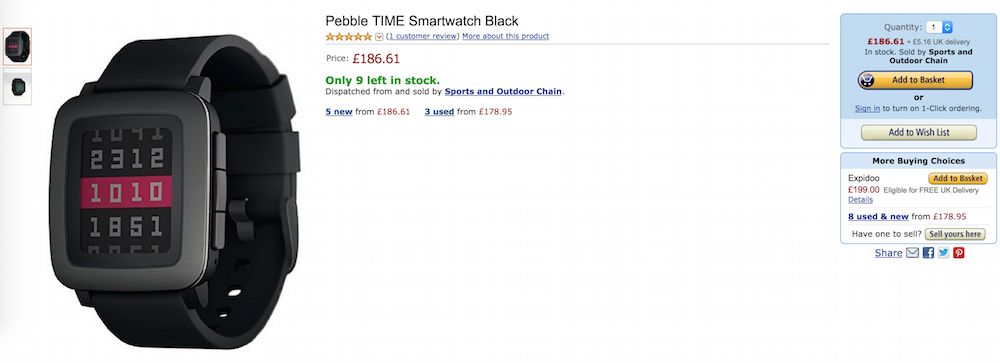Add to Basket in the blue buy box
Screen dimensions: 1000x363
(x=915, y=80)
